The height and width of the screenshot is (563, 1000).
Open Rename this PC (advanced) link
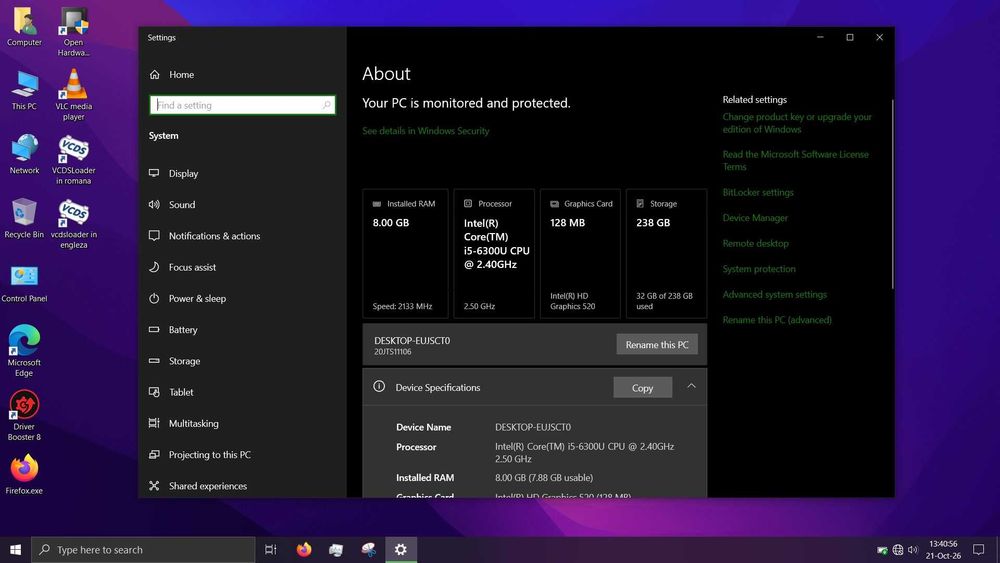click(x=777, y=320)
